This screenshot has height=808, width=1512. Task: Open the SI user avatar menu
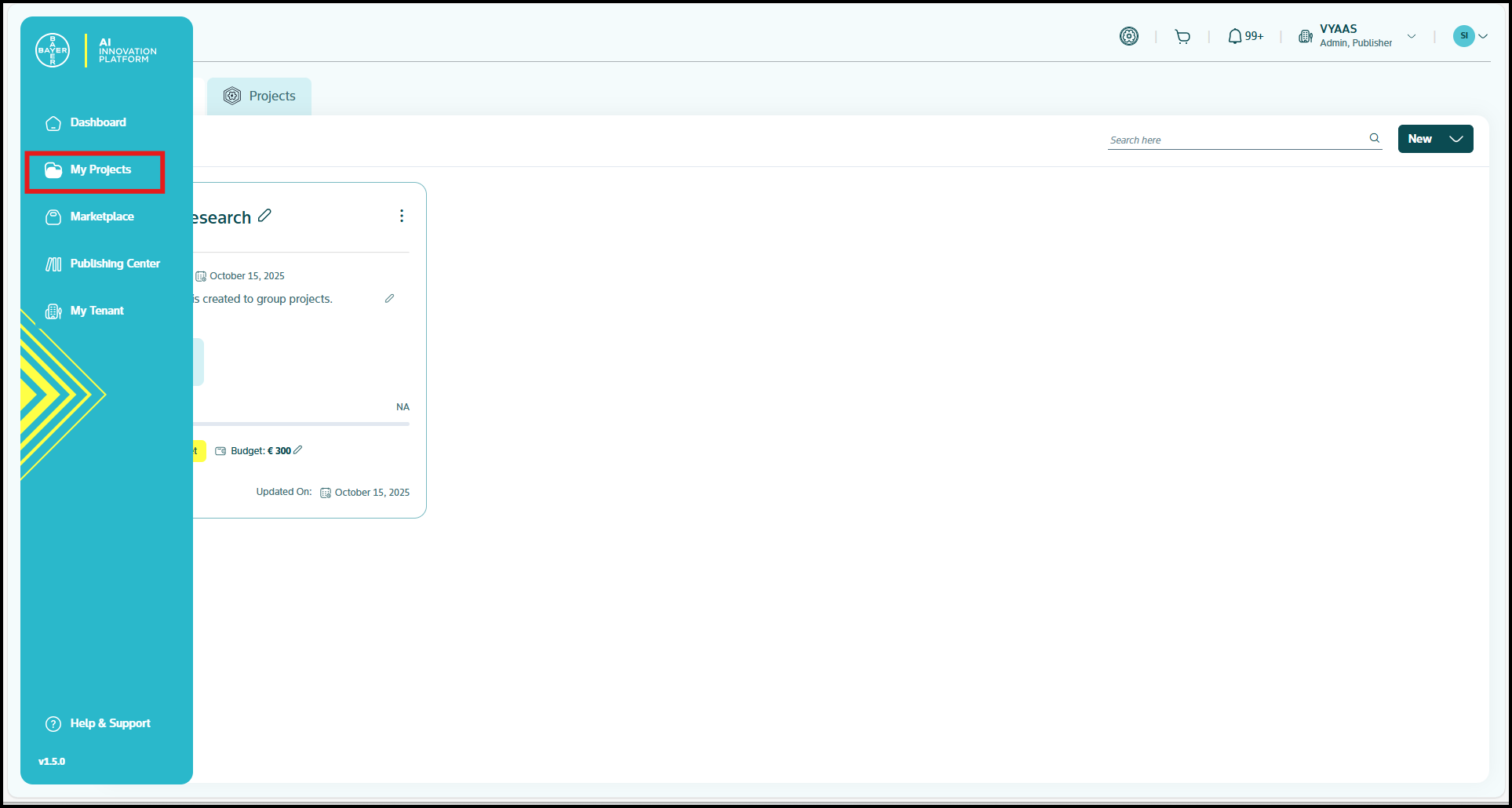[1470, 36]
